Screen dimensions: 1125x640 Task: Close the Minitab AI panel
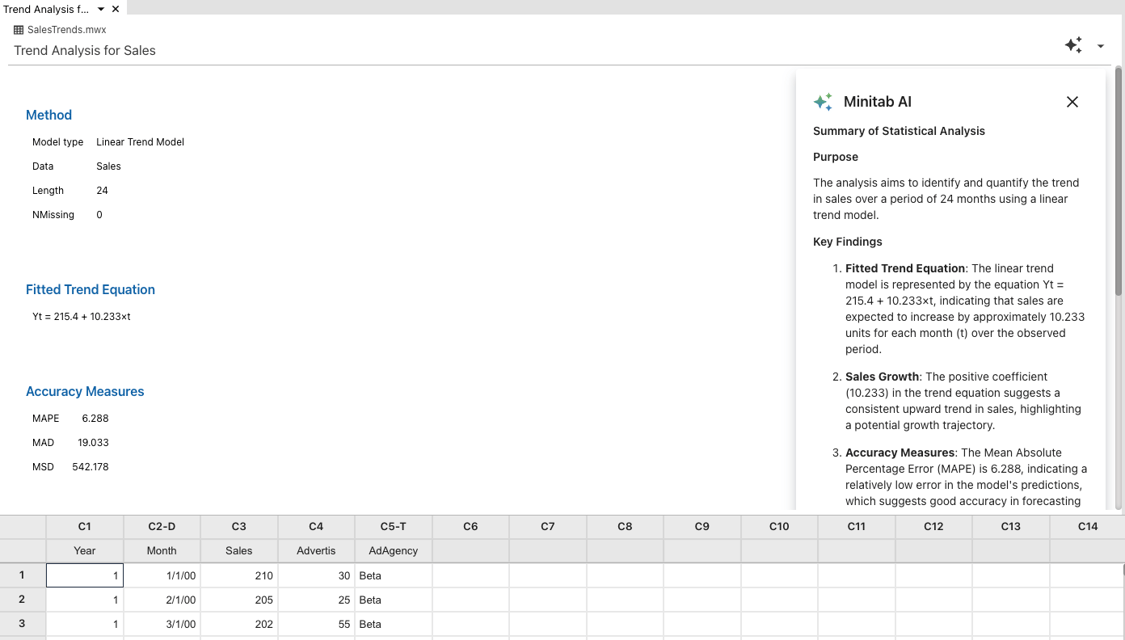1072,101
